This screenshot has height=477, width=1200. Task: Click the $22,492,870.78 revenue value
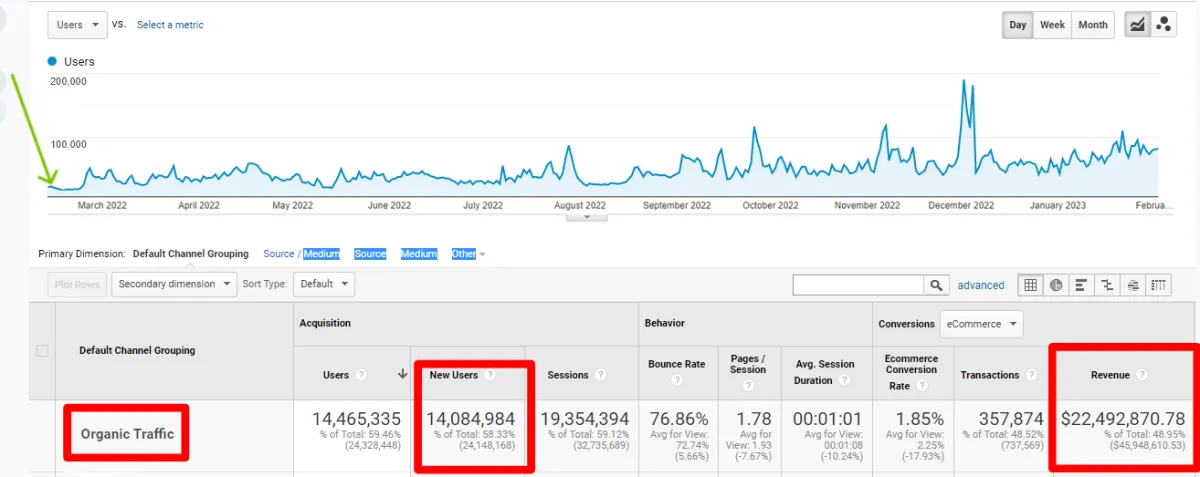coord(1123,419)
